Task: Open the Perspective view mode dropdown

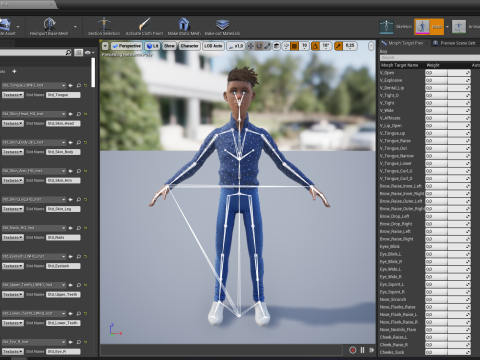Action: pyautogui.click(x=127, y=46)
